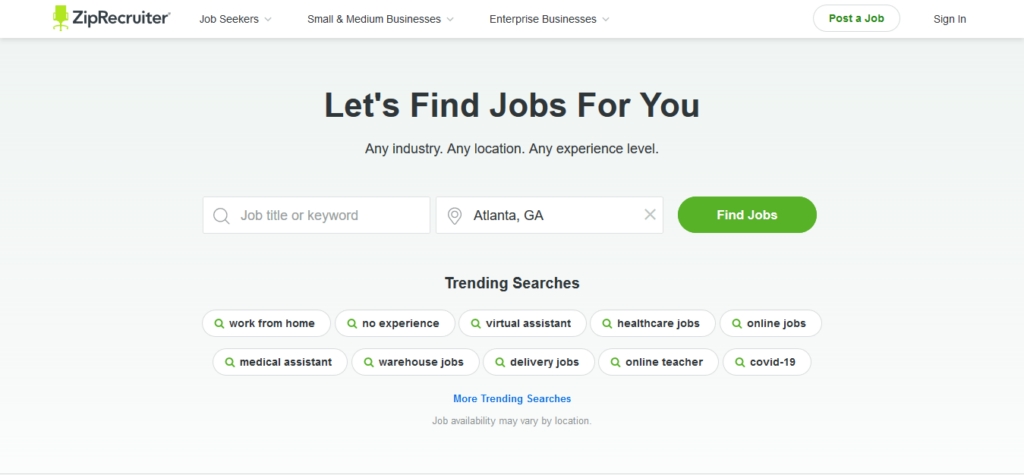
Task: Open Small & Medium Businesses dropdown
Action: pos(380,19)
